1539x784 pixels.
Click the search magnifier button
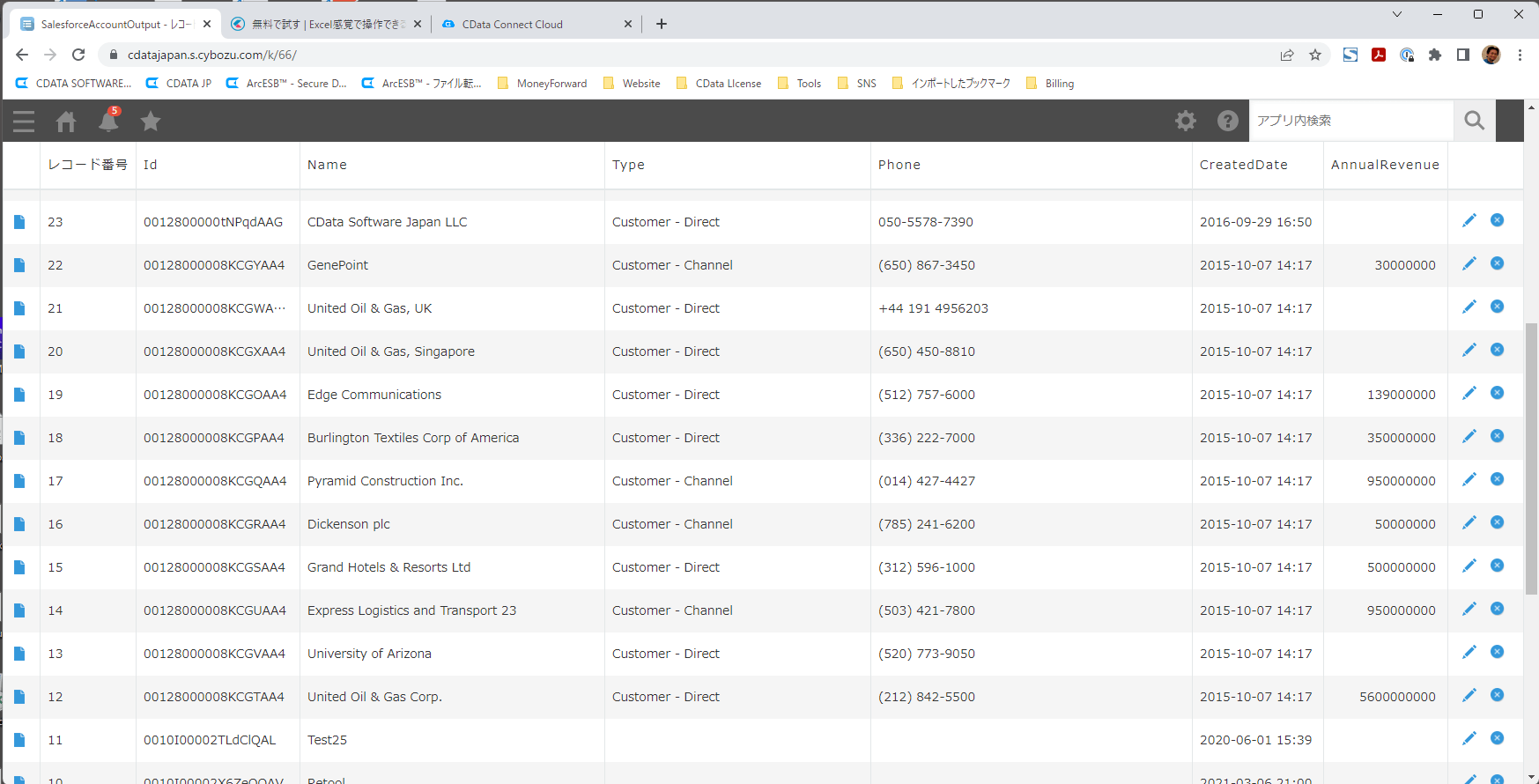1474,121
